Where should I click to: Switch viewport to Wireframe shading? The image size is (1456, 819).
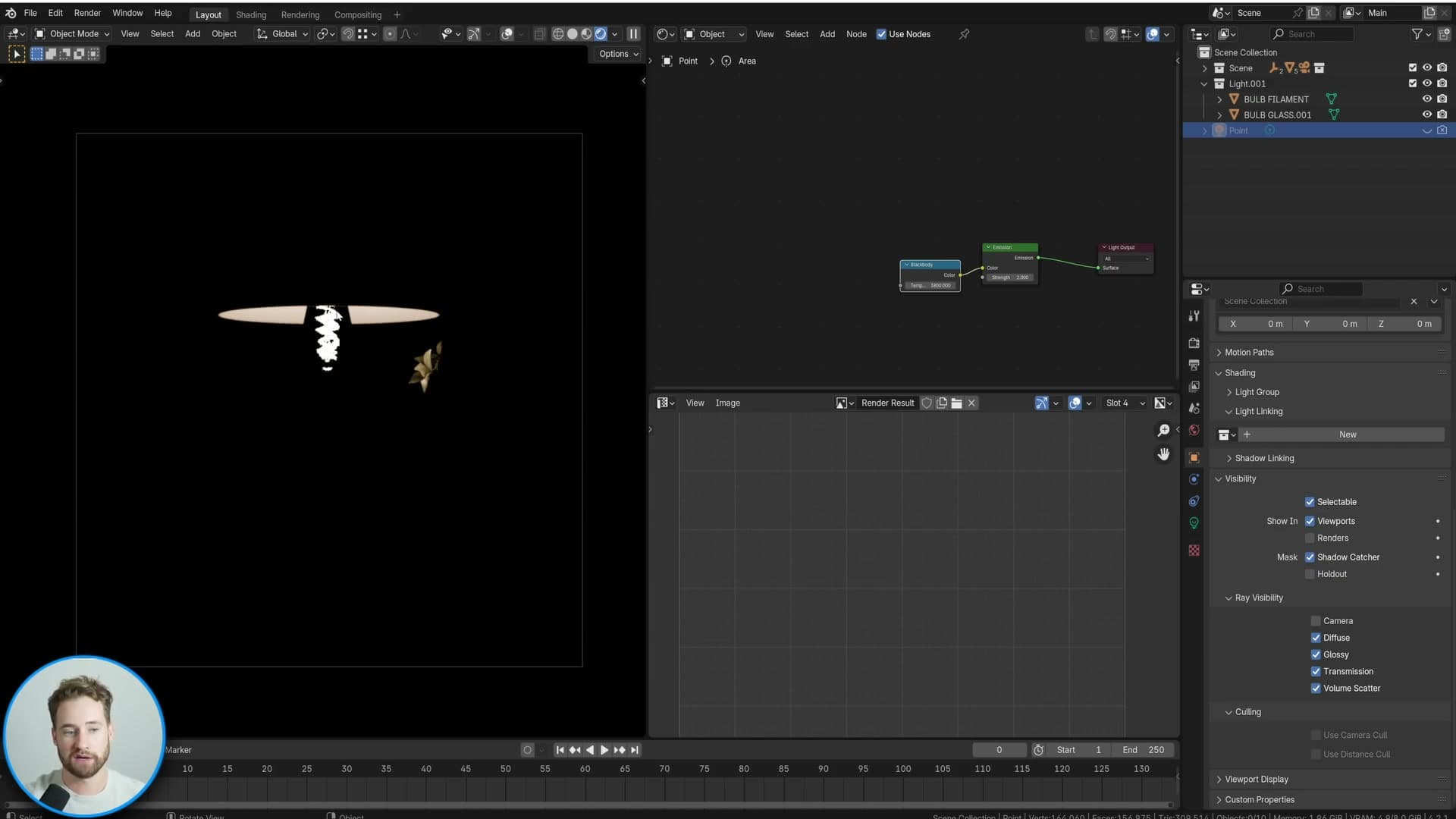[558, 34]
